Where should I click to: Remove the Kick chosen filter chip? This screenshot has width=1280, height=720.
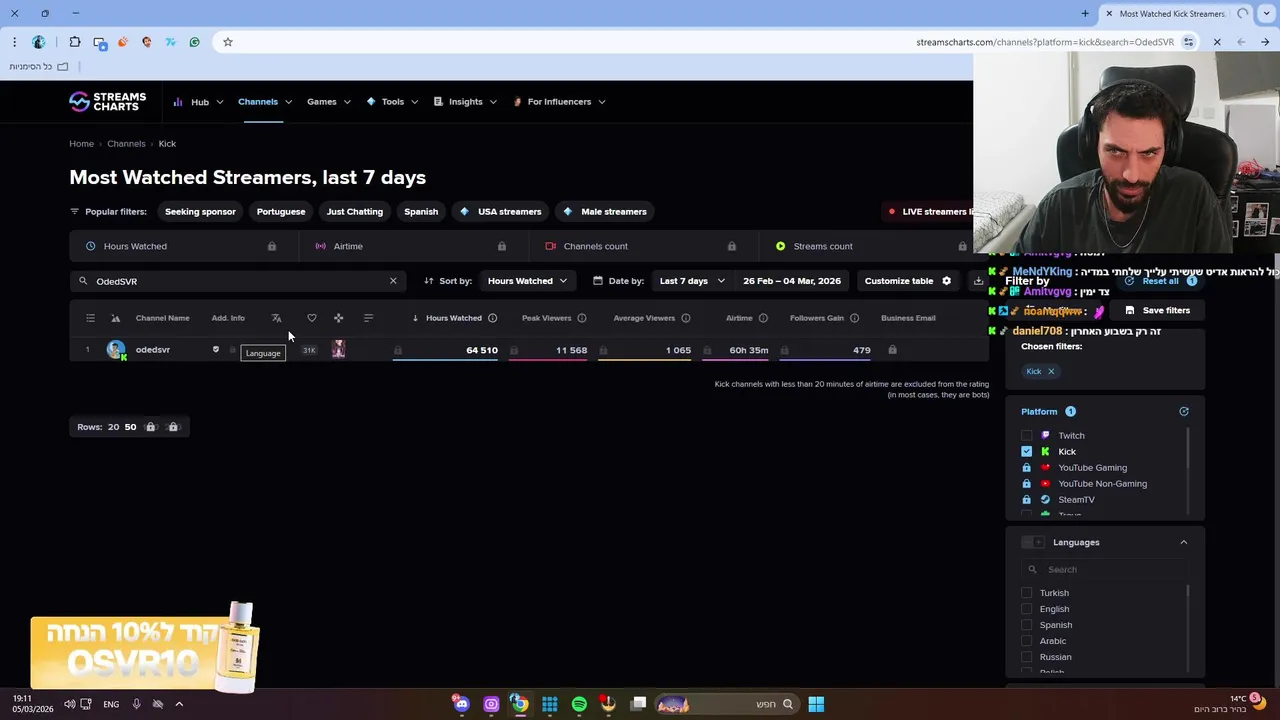(1051, 371)
